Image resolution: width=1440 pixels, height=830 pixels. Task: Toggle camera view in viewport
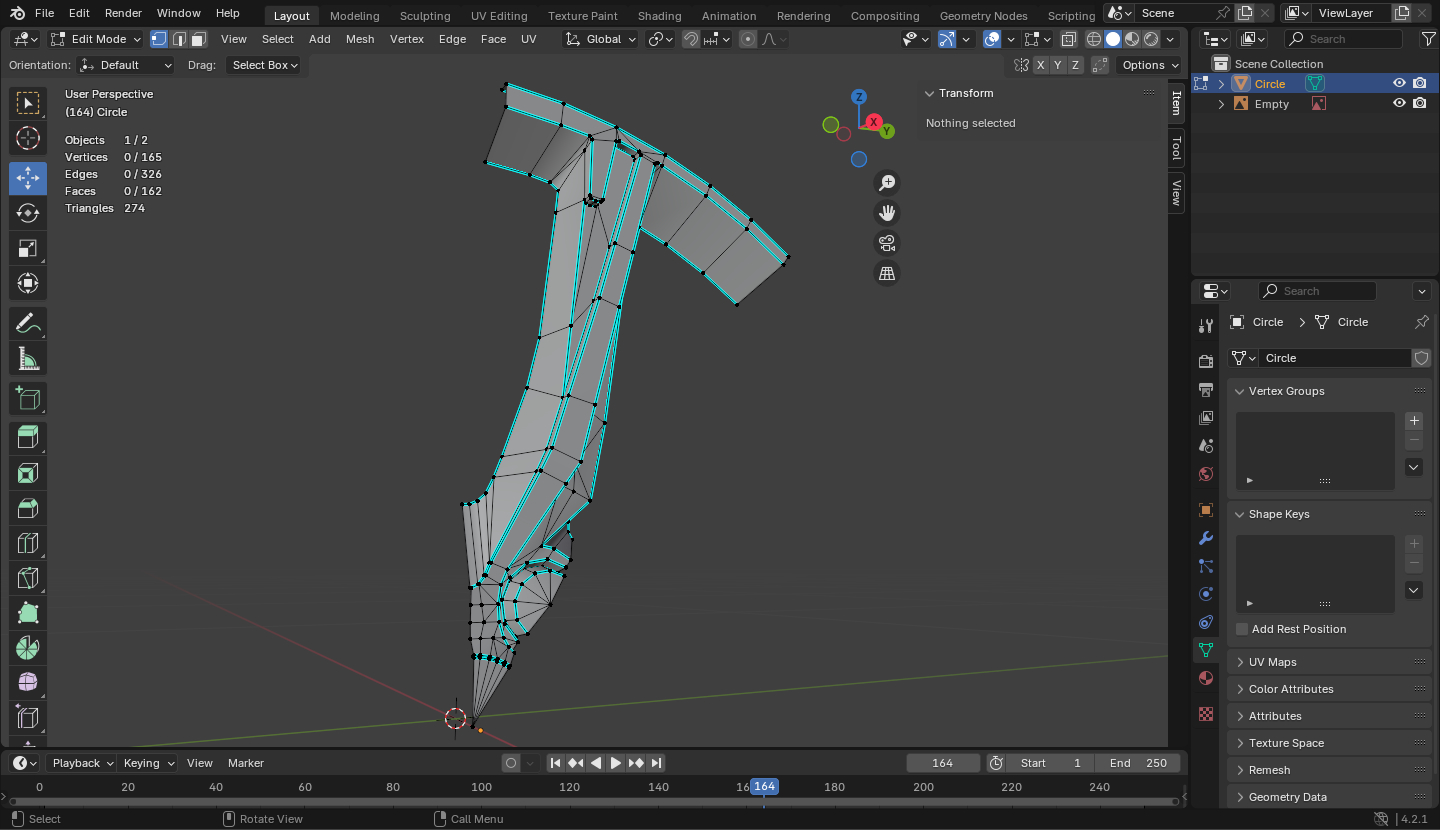click(x=886, y=243)
